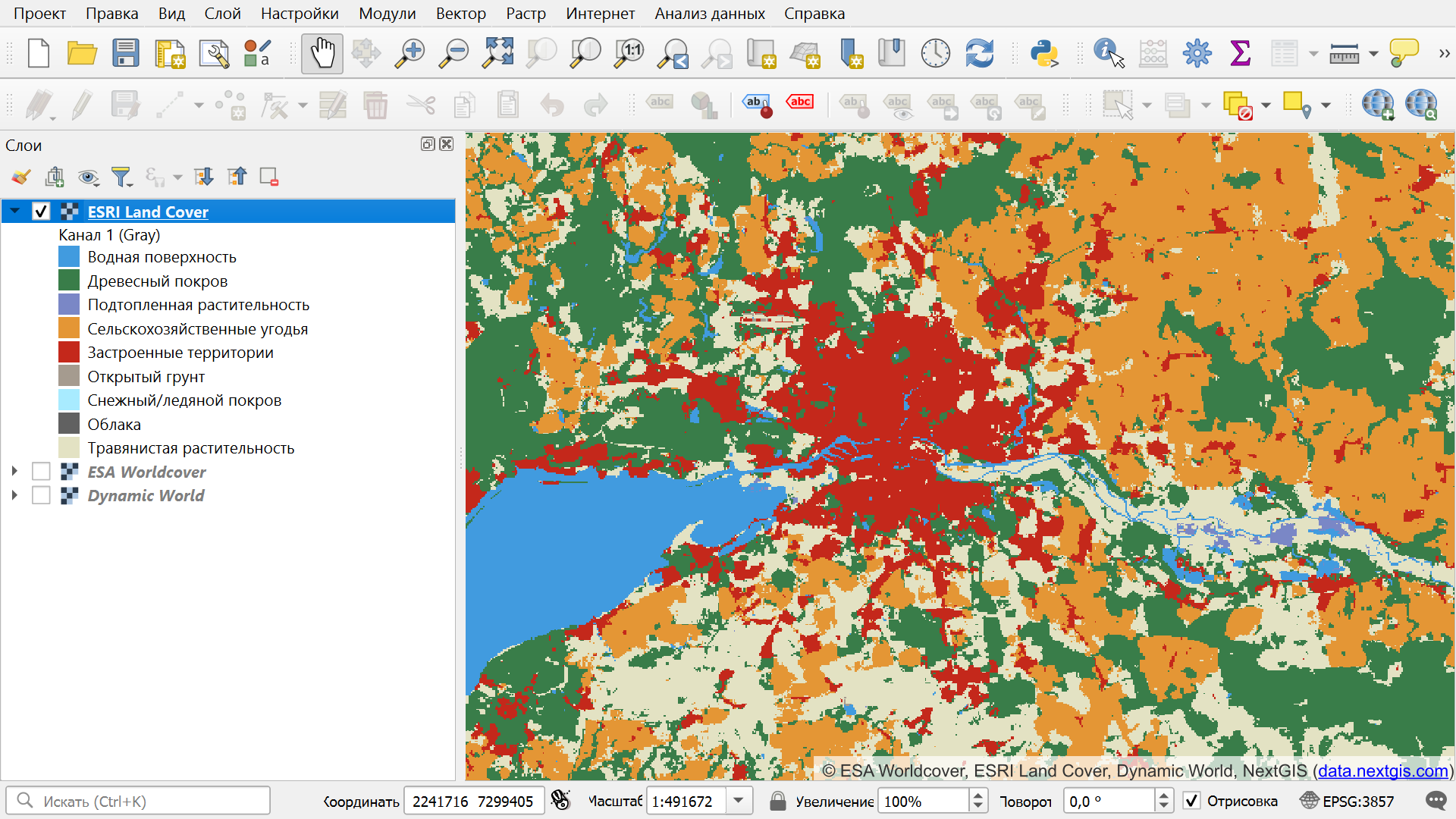The width and height of the screenshot is (1456, 819).
Task: Create a new project with blank page icon
Action: (x=38, y=54)
